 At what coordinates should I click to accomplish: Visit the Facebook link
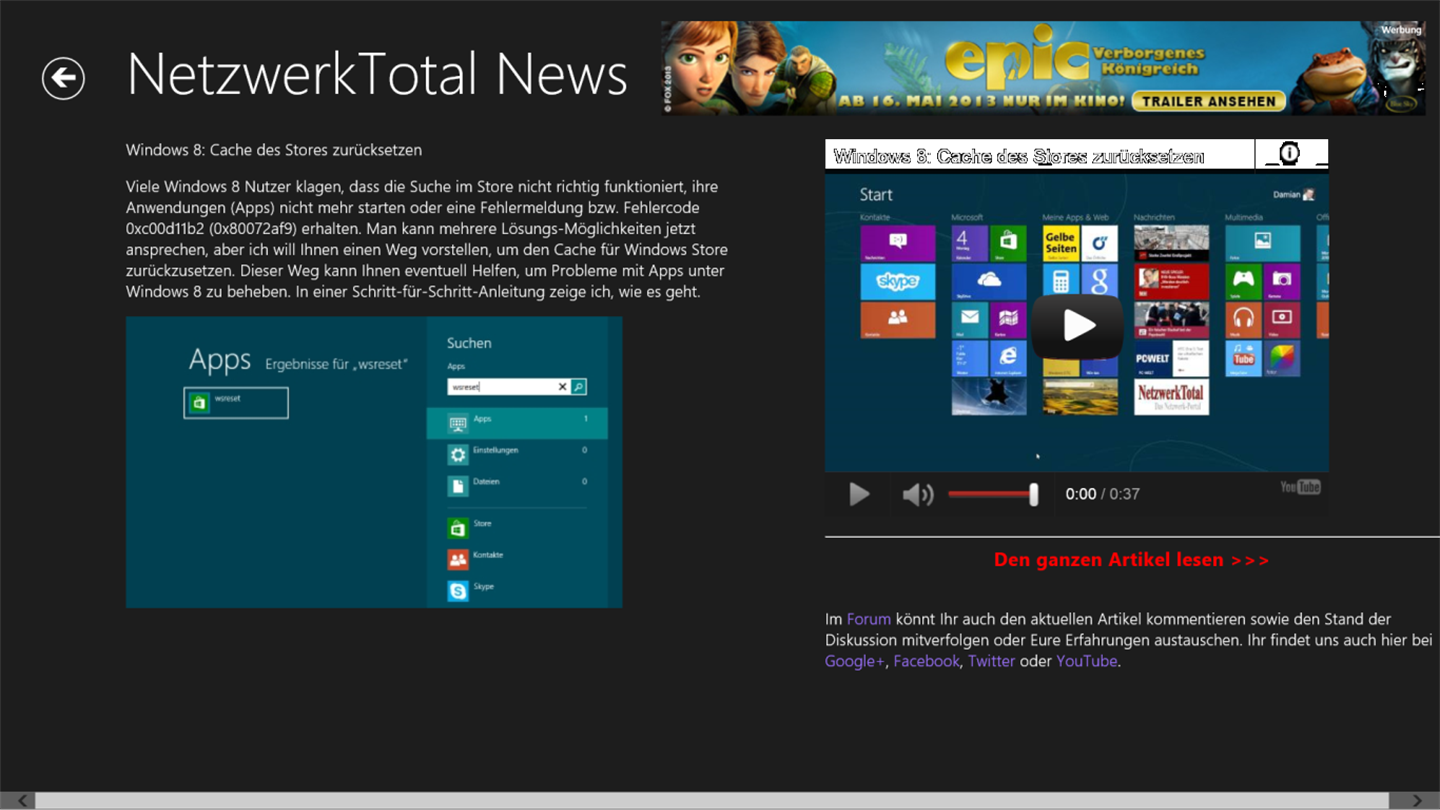(926, 661)
